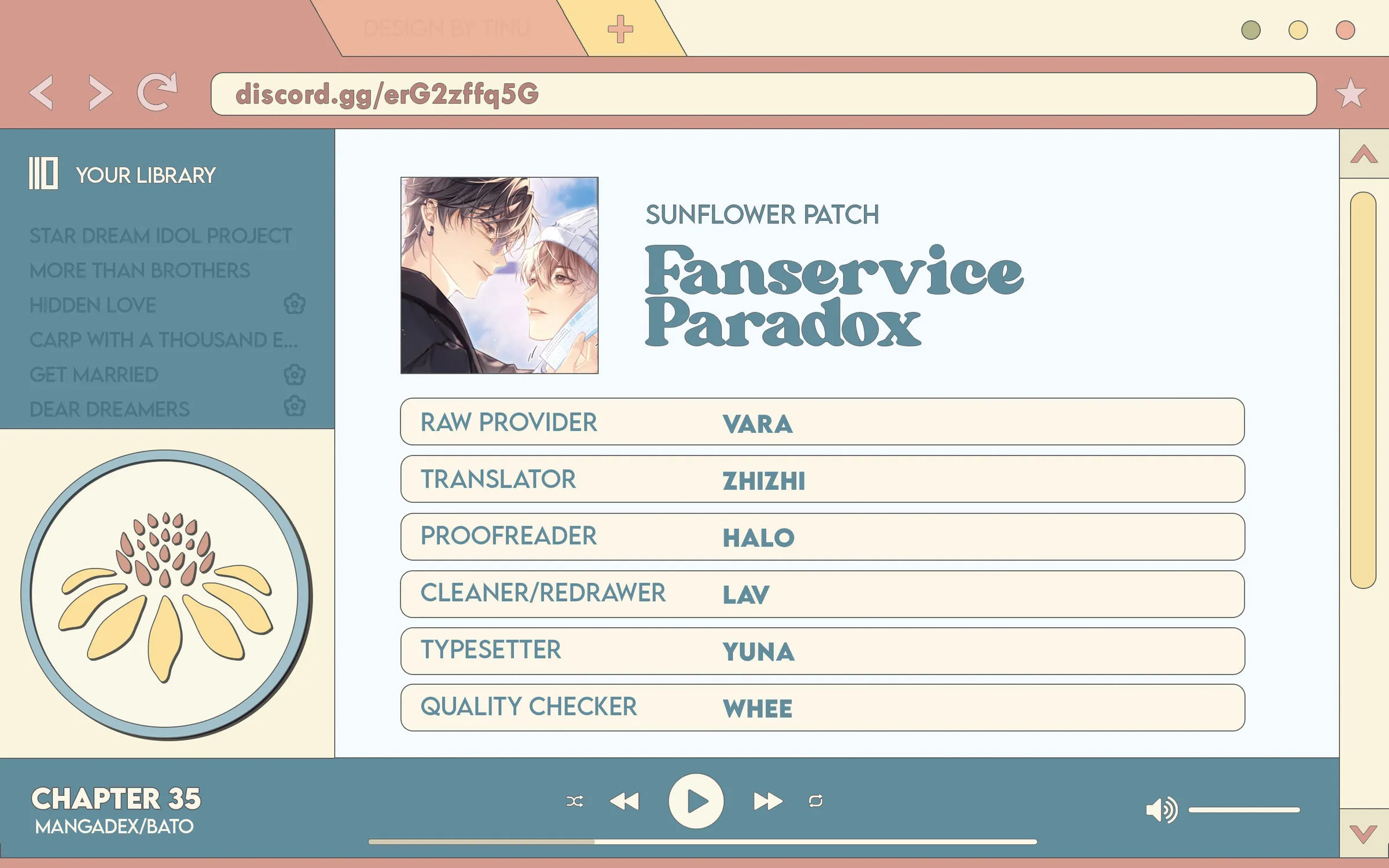The width and height of the screenshot is (1389, 868).
Task: Click the browser forward arrow
Action: tap(100, 93)
